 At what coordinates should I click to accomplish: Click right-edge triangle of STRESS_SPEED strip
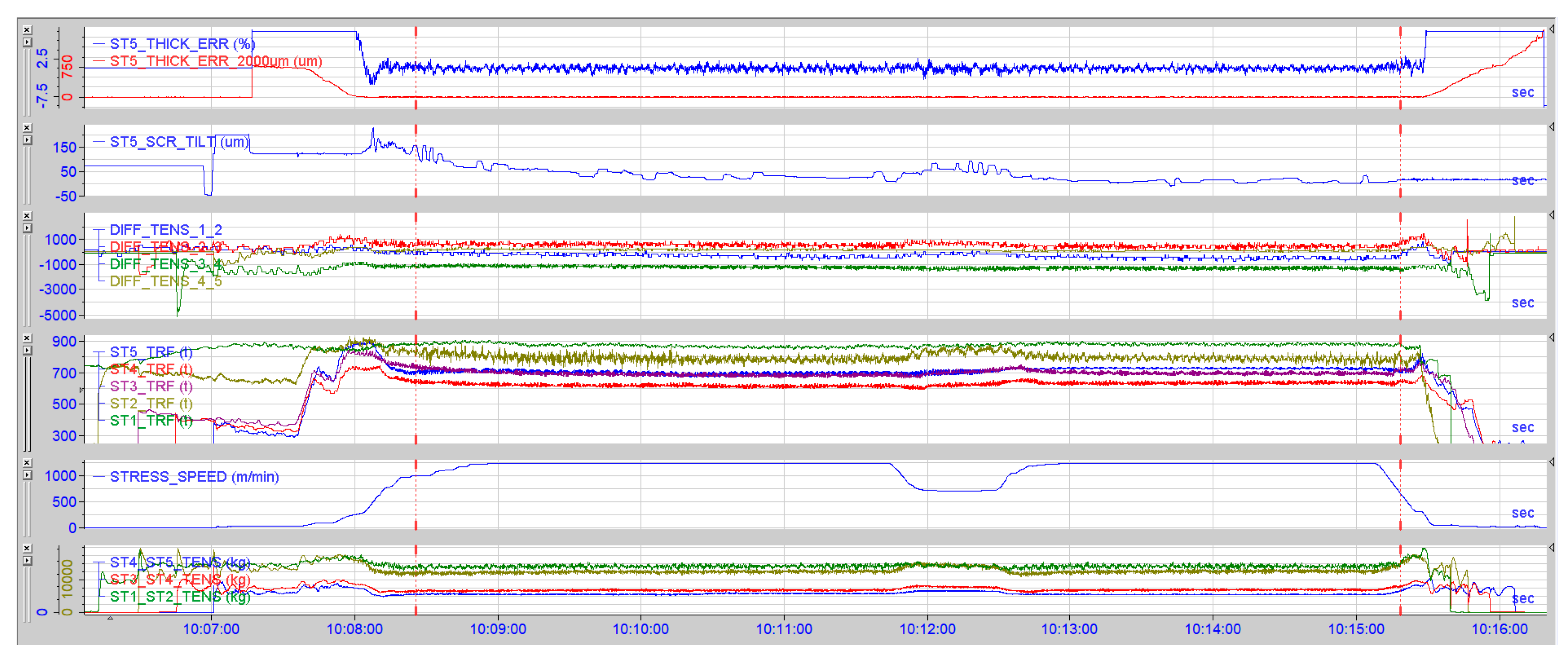pos(1552,462)
